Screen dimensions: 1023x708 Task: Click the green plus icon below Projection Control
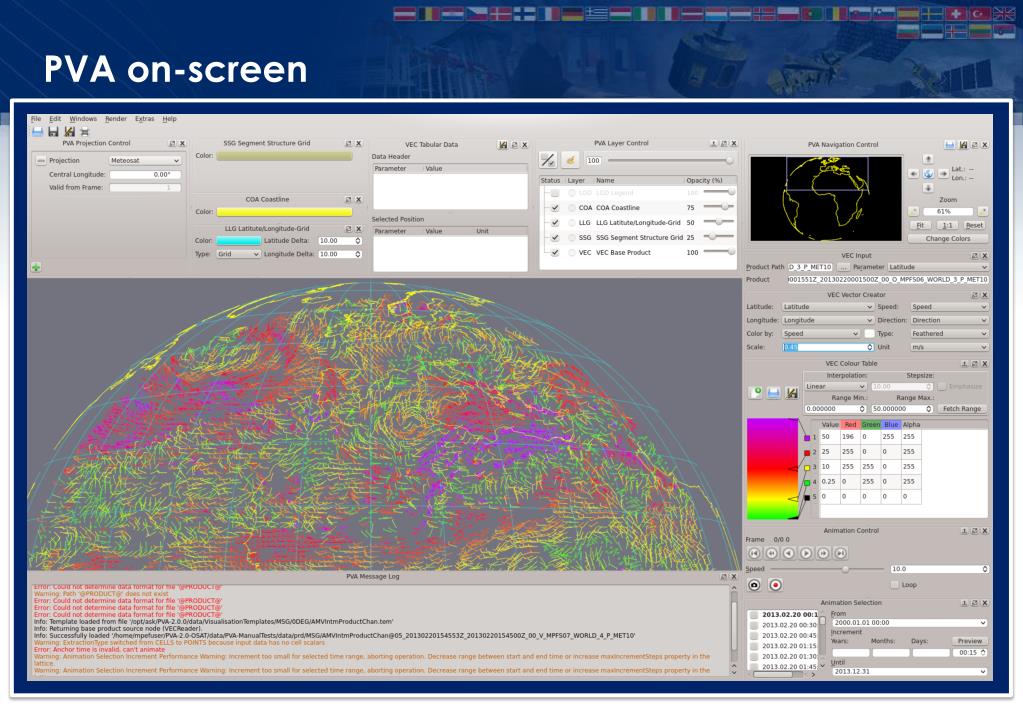click(36, 267)
